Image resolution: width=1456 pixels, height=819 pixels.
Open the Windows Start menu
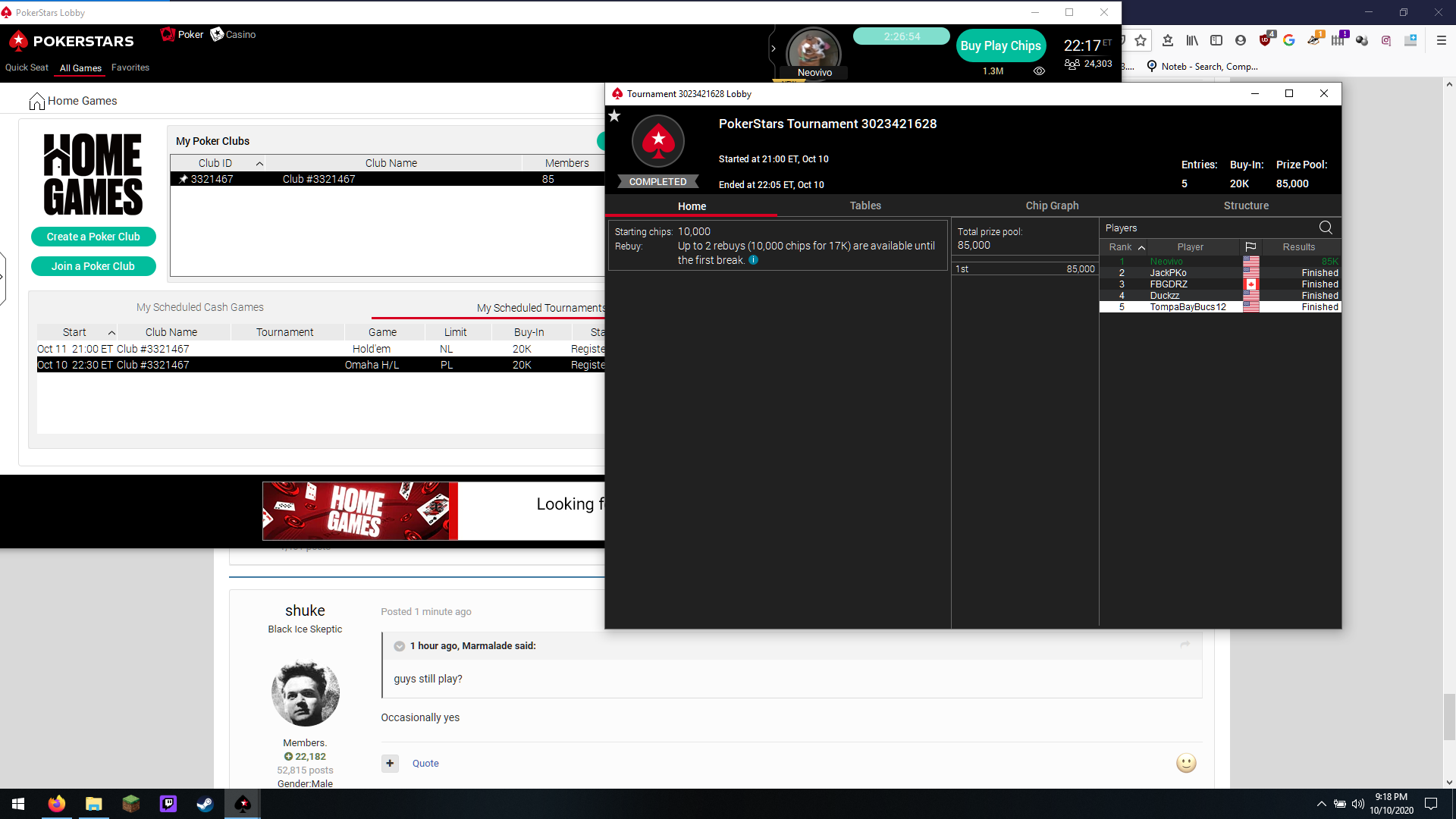(x=18, y=804)
